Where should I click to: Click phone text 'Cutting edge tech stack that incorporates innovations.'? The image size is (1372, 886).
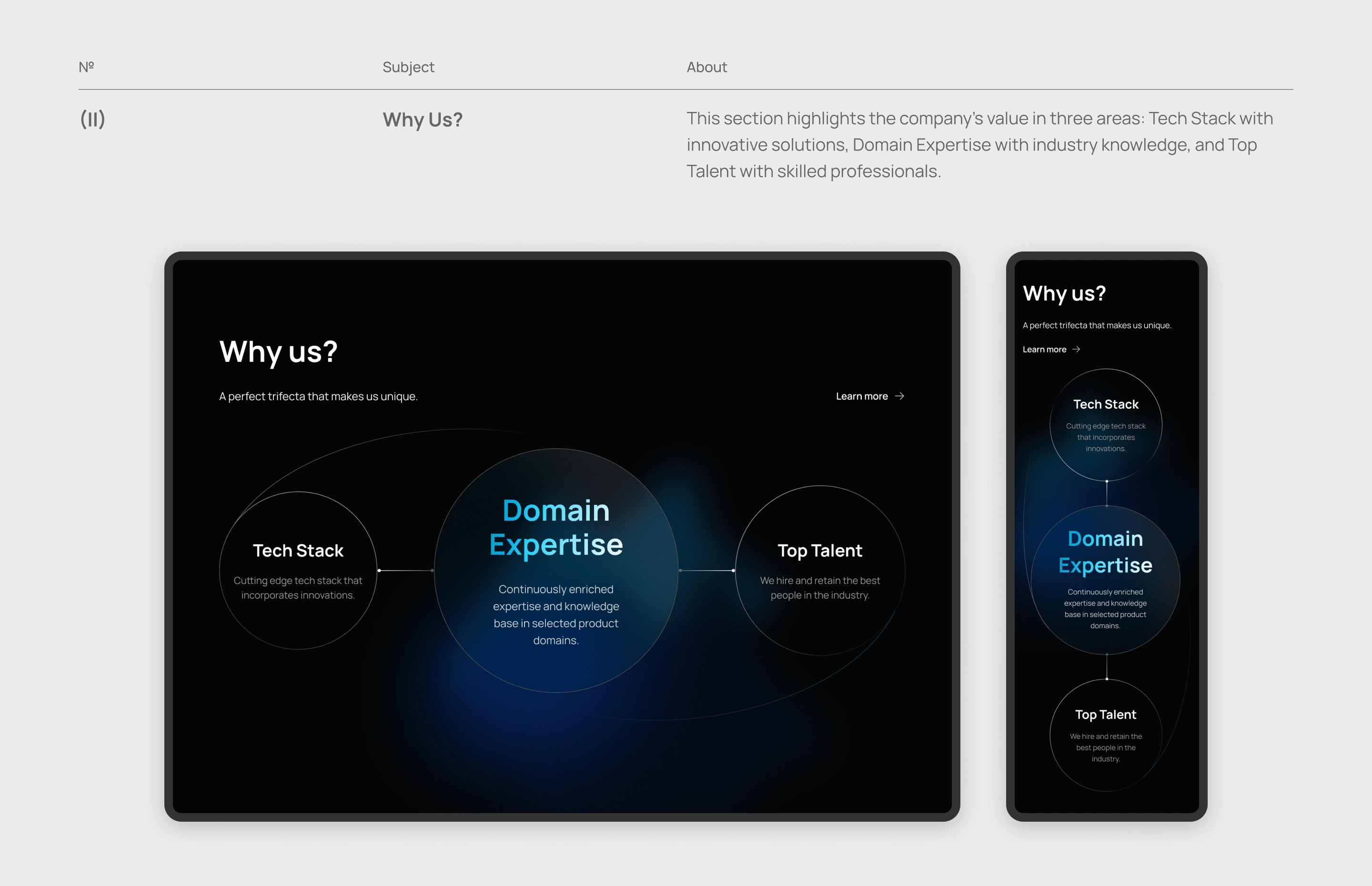(1106, 437)
